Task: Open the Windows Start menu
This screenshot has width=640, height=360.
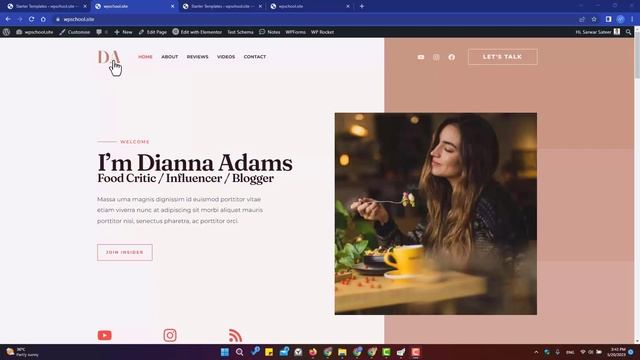Action: [x=224, y=352]
